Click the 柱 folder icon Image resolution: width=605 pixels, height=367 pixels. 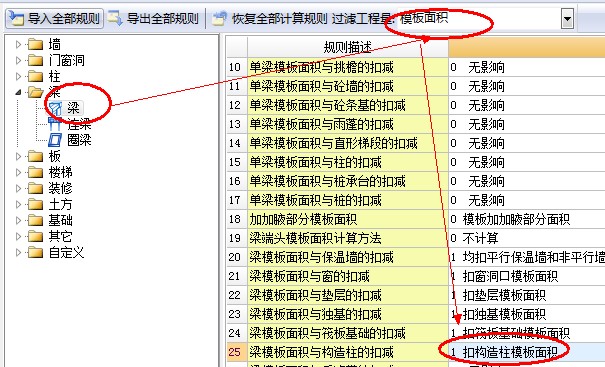(35, 76)
